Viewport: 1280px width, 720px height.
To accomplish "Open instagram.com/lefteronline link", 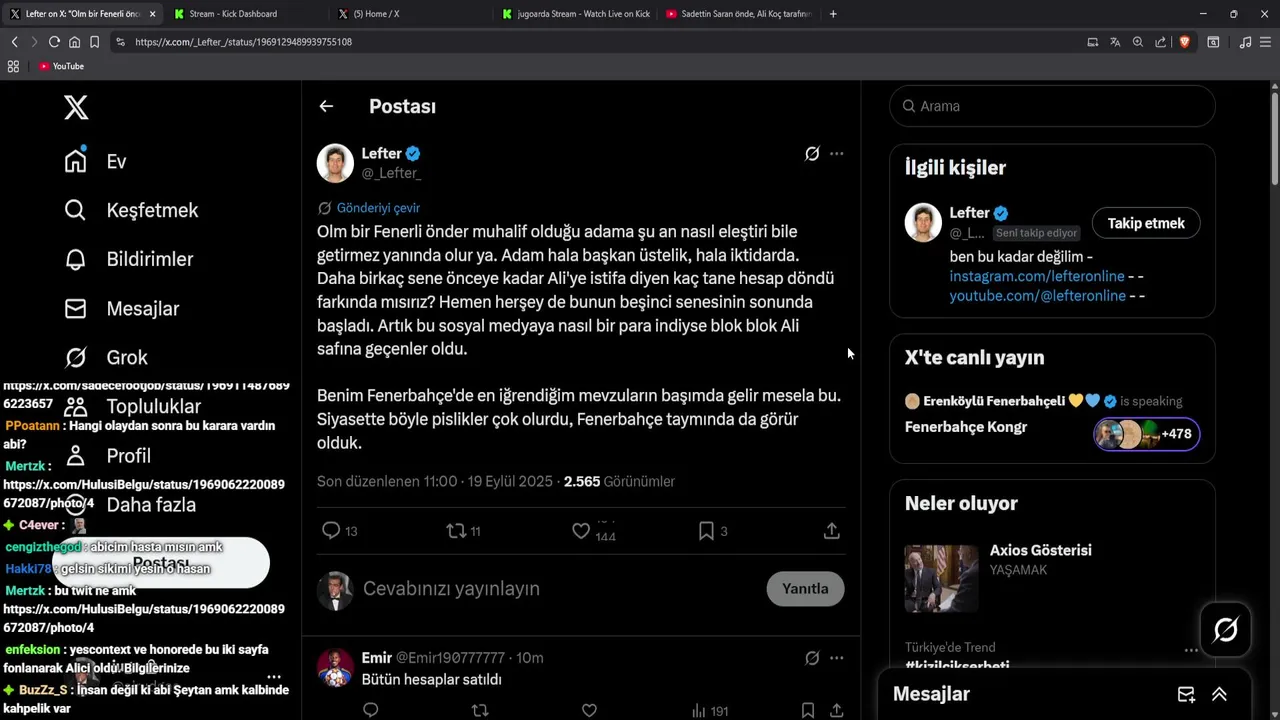I will [1037, 276].
